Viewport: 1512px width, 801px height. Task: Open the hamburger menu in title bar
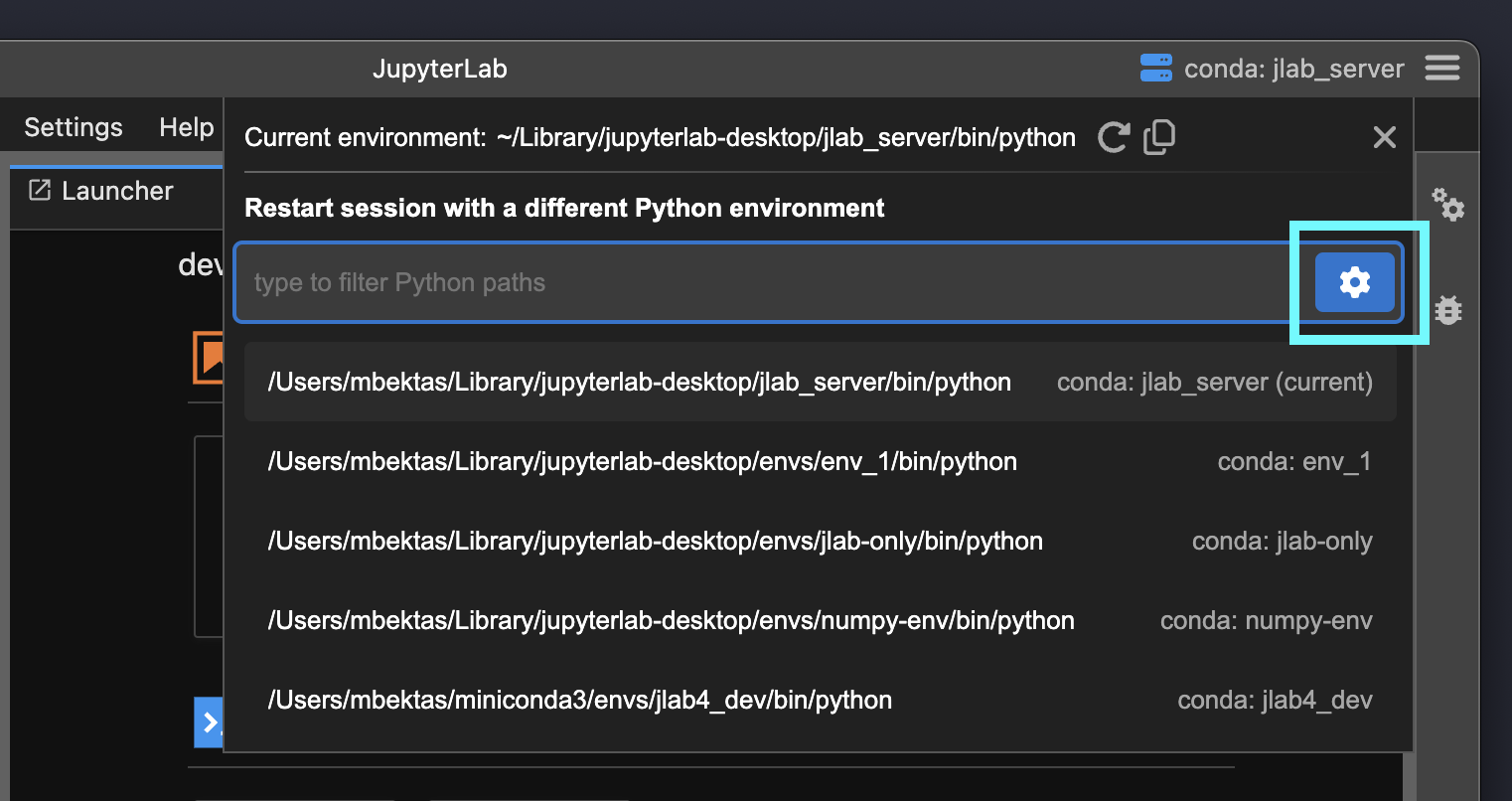[x=1442, y=68]
